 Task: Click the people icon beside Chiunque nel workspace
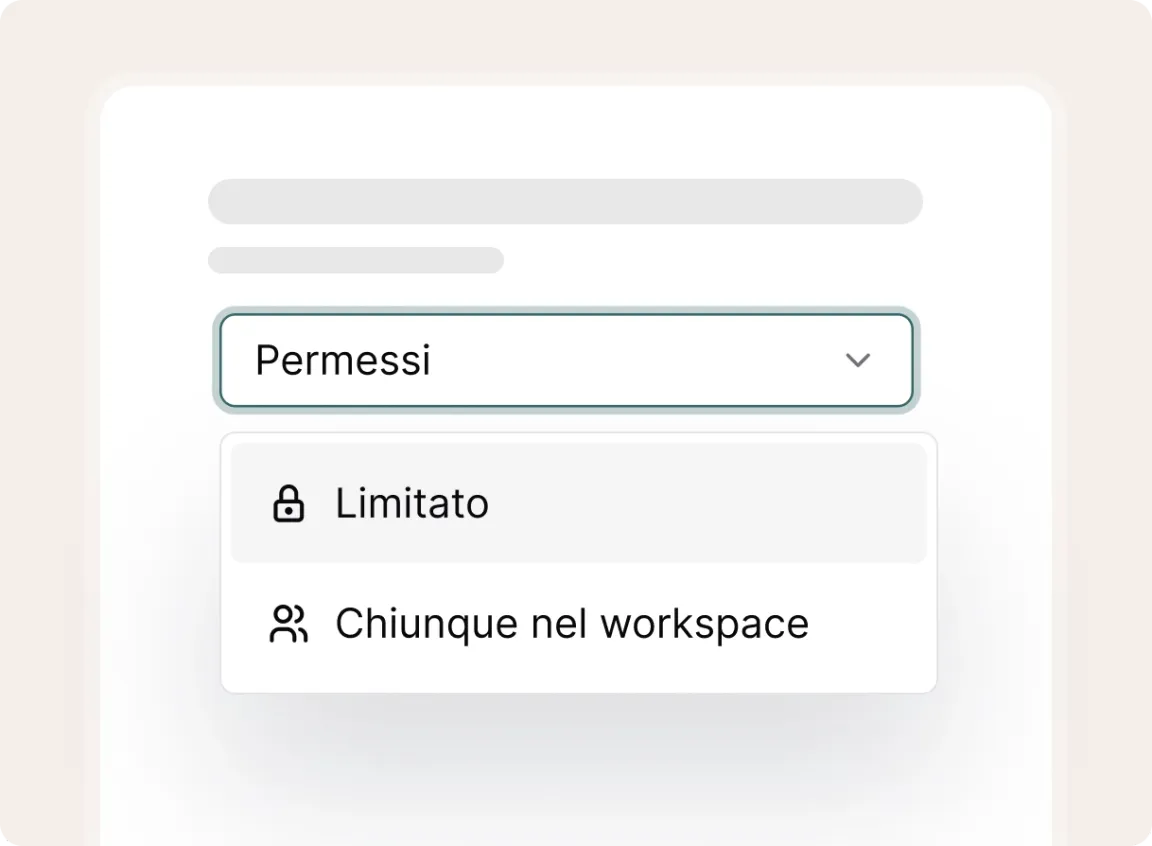288,624
